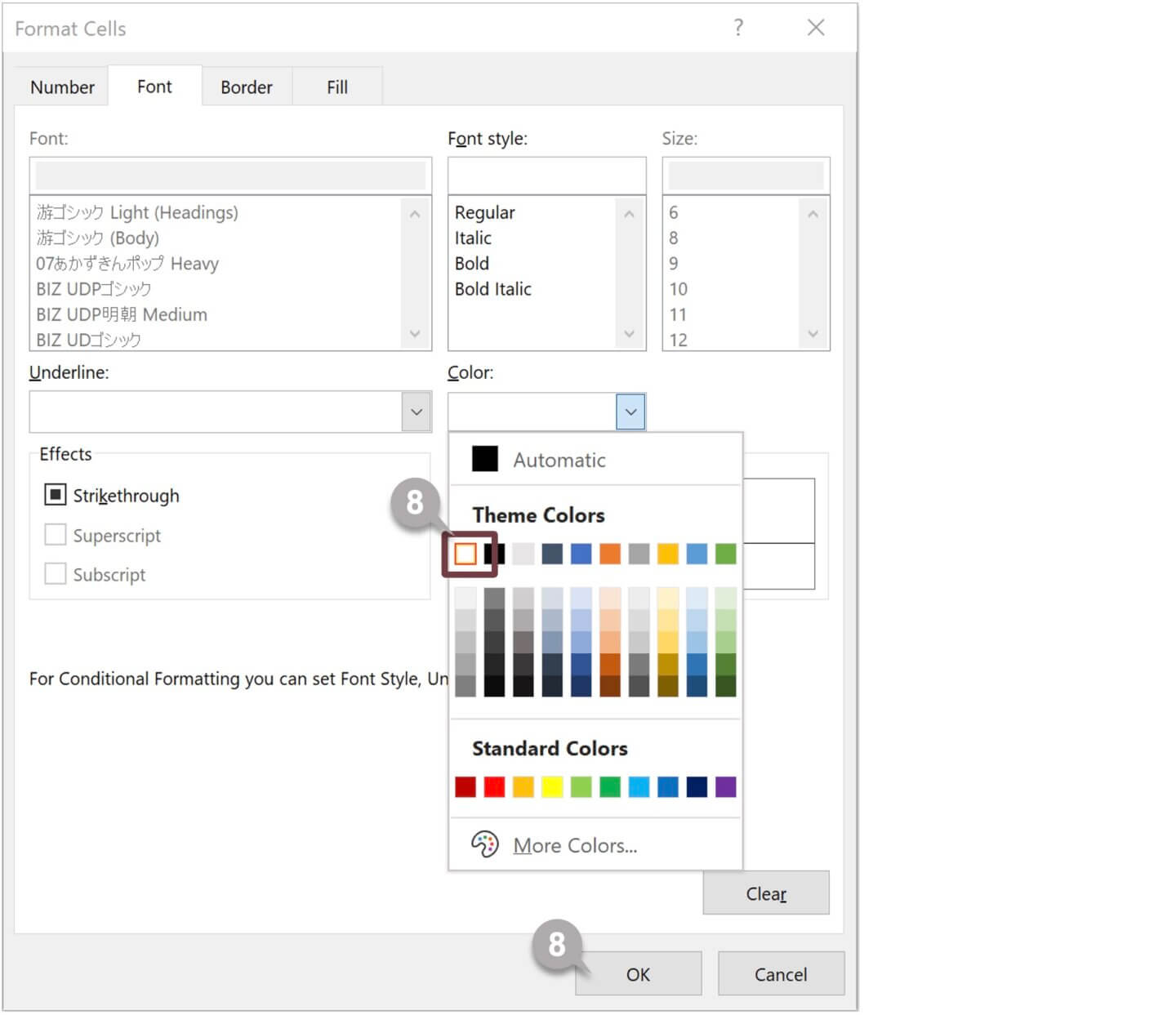Expand the Underline dropdown

416,412
